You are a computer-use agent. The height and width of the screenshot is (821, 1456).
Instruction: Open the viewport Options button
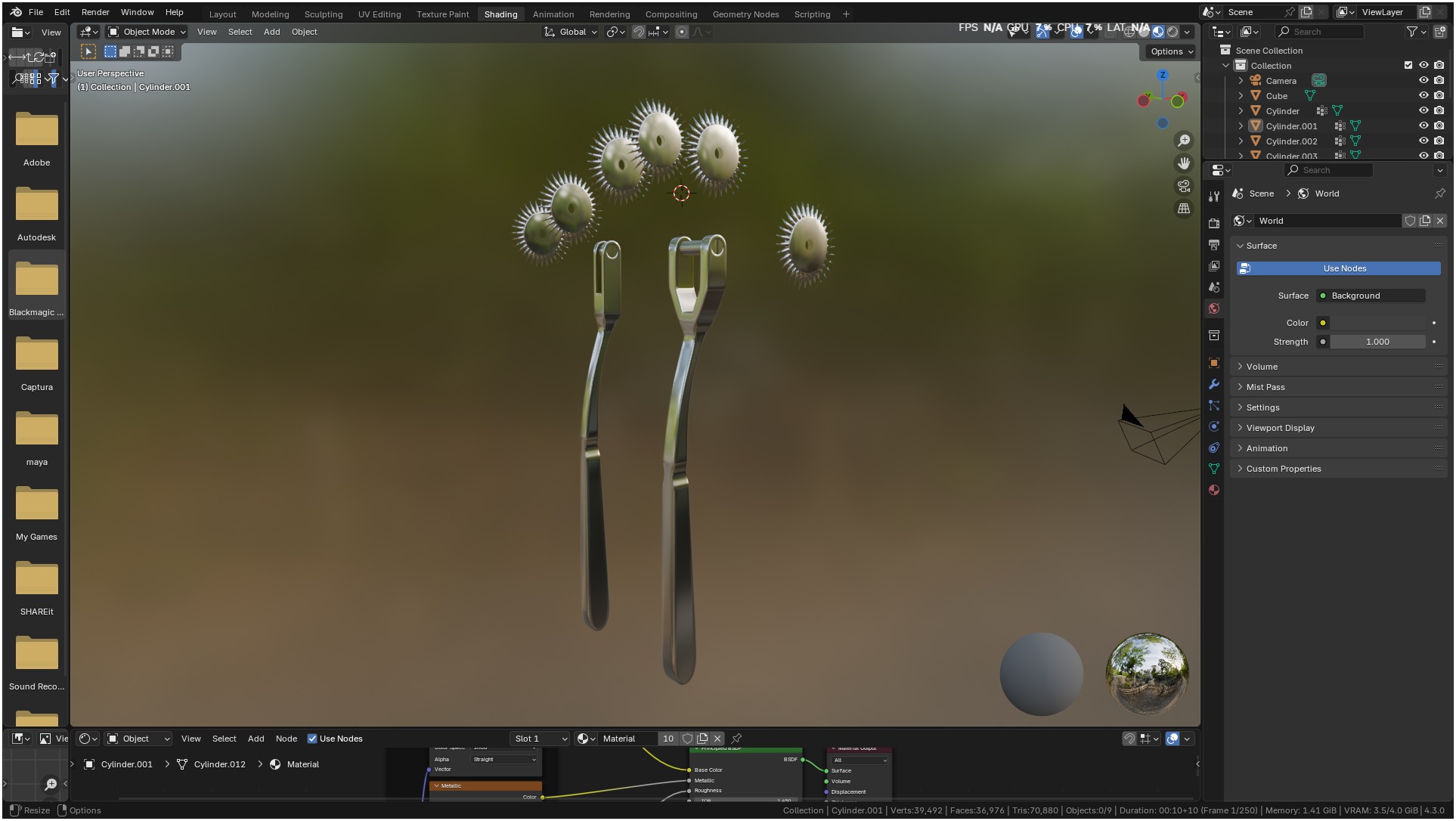pyautogui.click(x=1172, y=51)
